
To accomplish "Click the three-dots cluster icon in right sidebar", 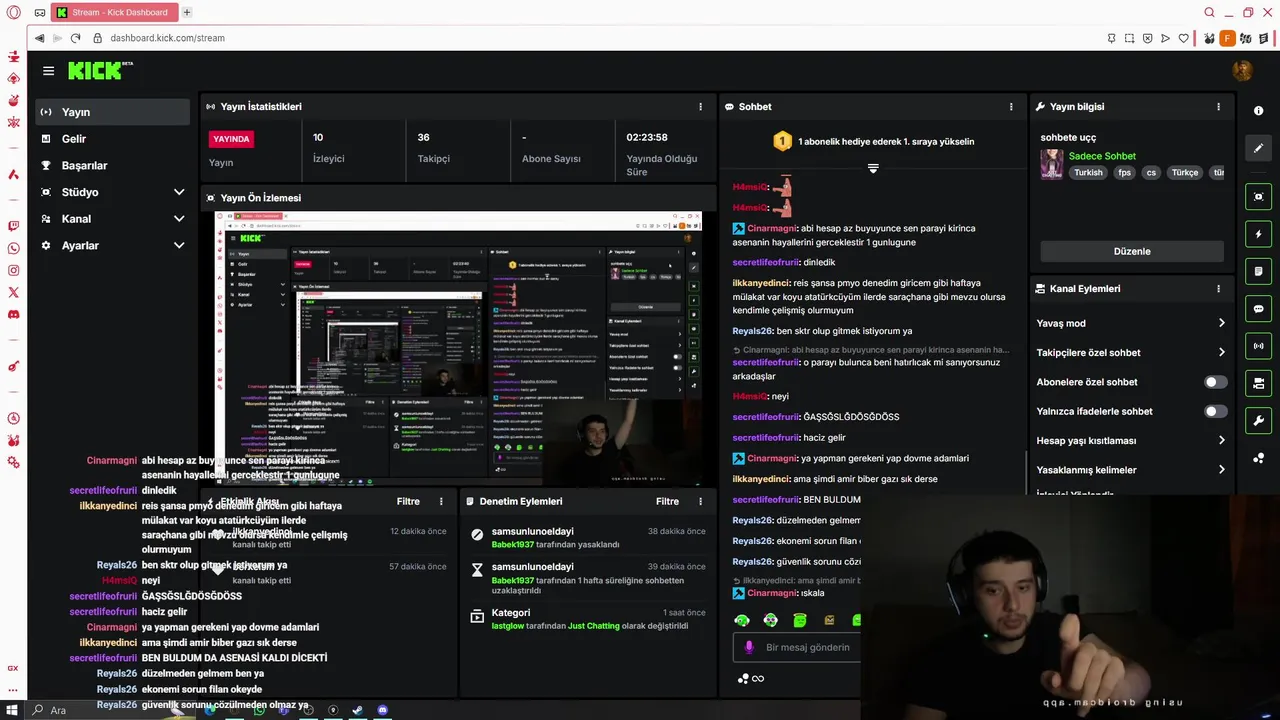I will (x=1259, y=458).
